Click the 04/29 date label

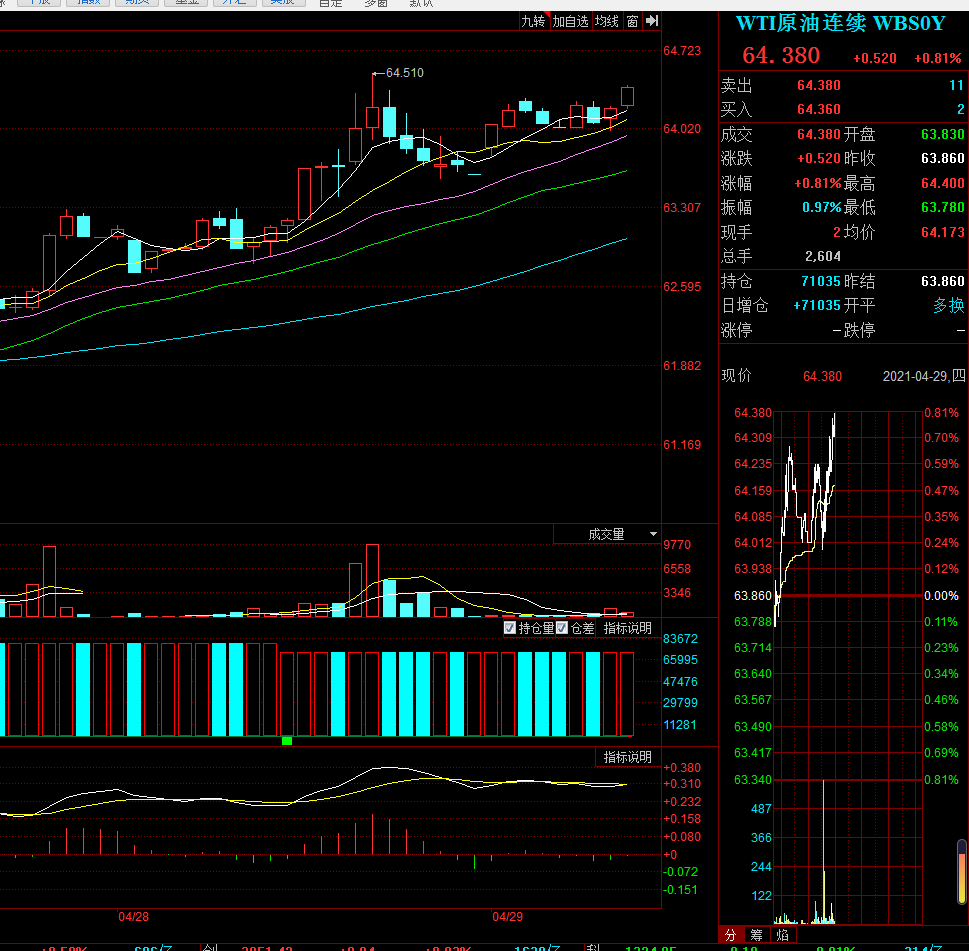(507, 916)
